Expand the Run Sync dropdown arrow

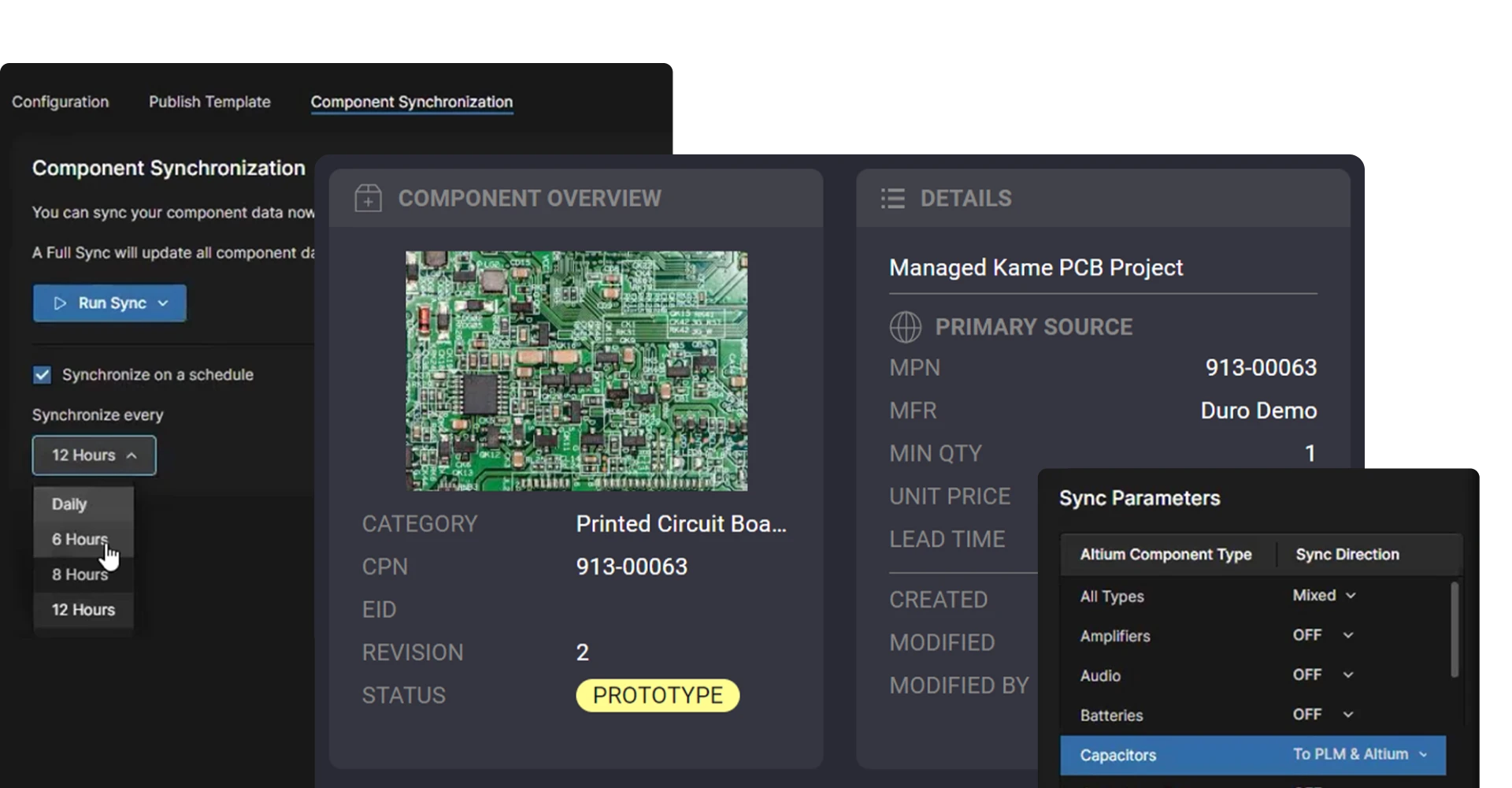coord(163,303)
